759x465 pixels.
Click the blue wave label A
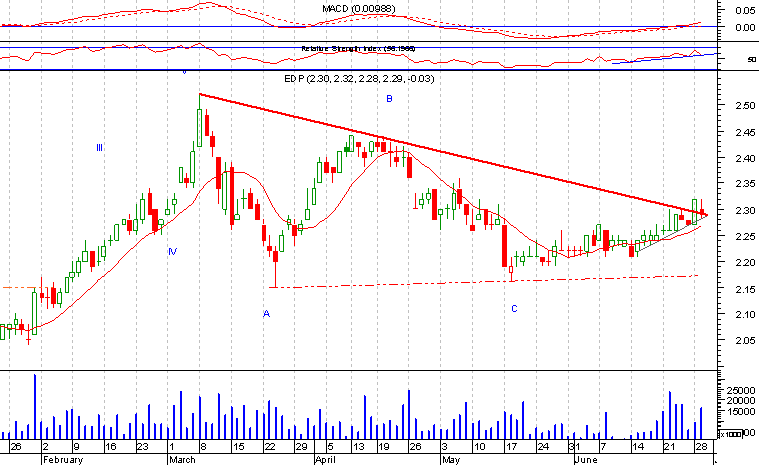point(266,314)
